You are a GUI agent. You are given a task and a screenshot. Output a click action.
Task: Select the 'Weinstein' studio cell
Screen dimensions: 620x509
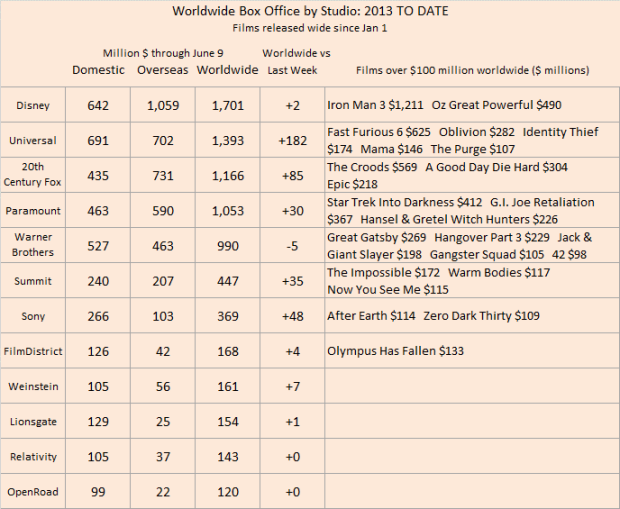tap(33, 386)
